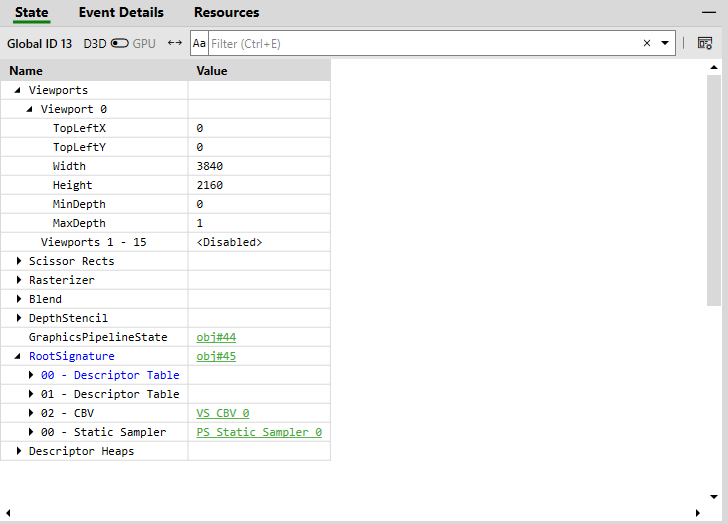Click the Name column header
This screenshot has width=728, height=524.
(94, 71)
